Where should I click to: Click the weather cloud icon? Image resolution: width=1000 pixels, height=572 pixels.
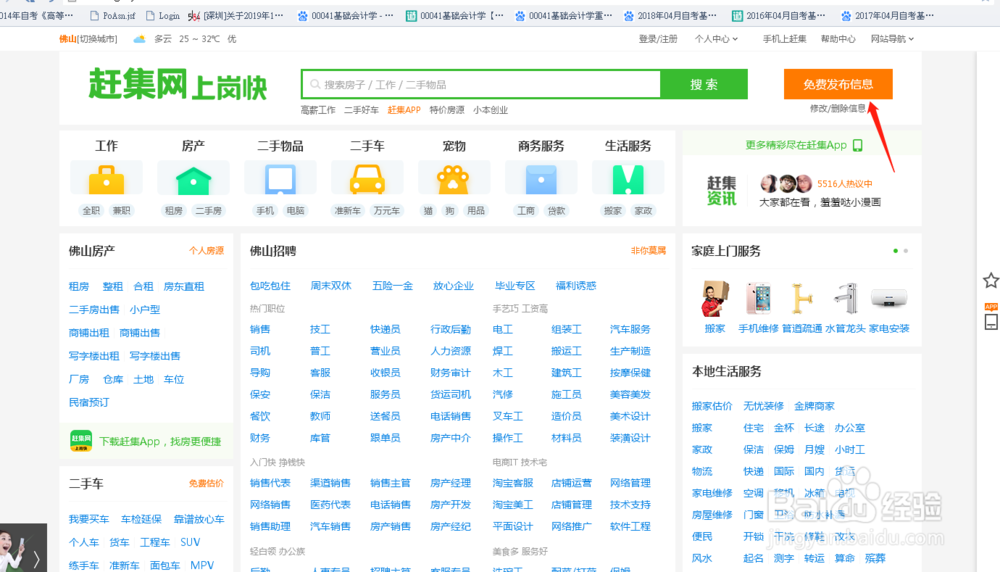[x=139, y=39]
